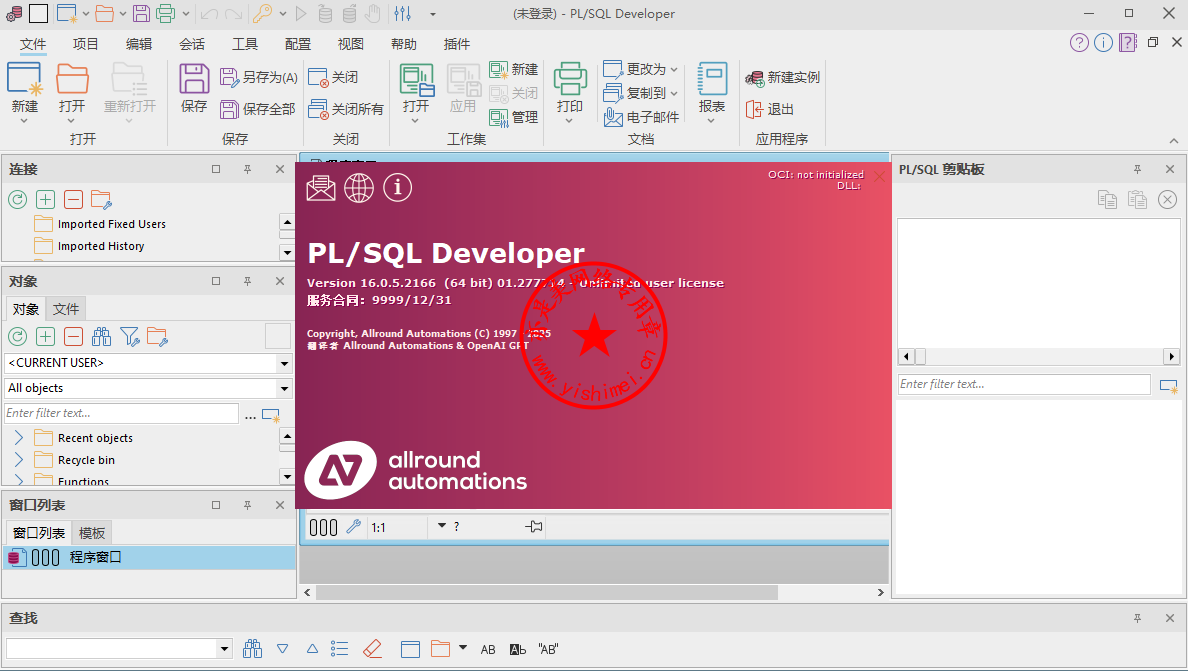Screen dimensions: 1188x671
Task: Click the globe website icon on splash screen
Action: click(x=359, y=188)
